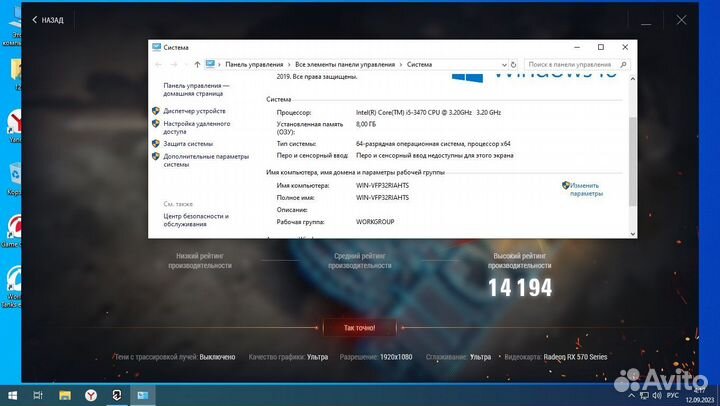Select the Система breadcrumb item
This screenshot has height=406, width=720.
click(419, 64)
